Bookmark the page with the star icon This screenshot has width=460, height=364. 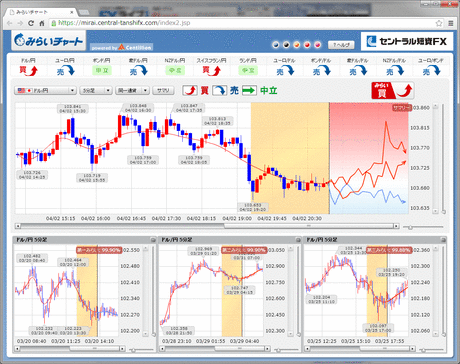pos(439,23)
